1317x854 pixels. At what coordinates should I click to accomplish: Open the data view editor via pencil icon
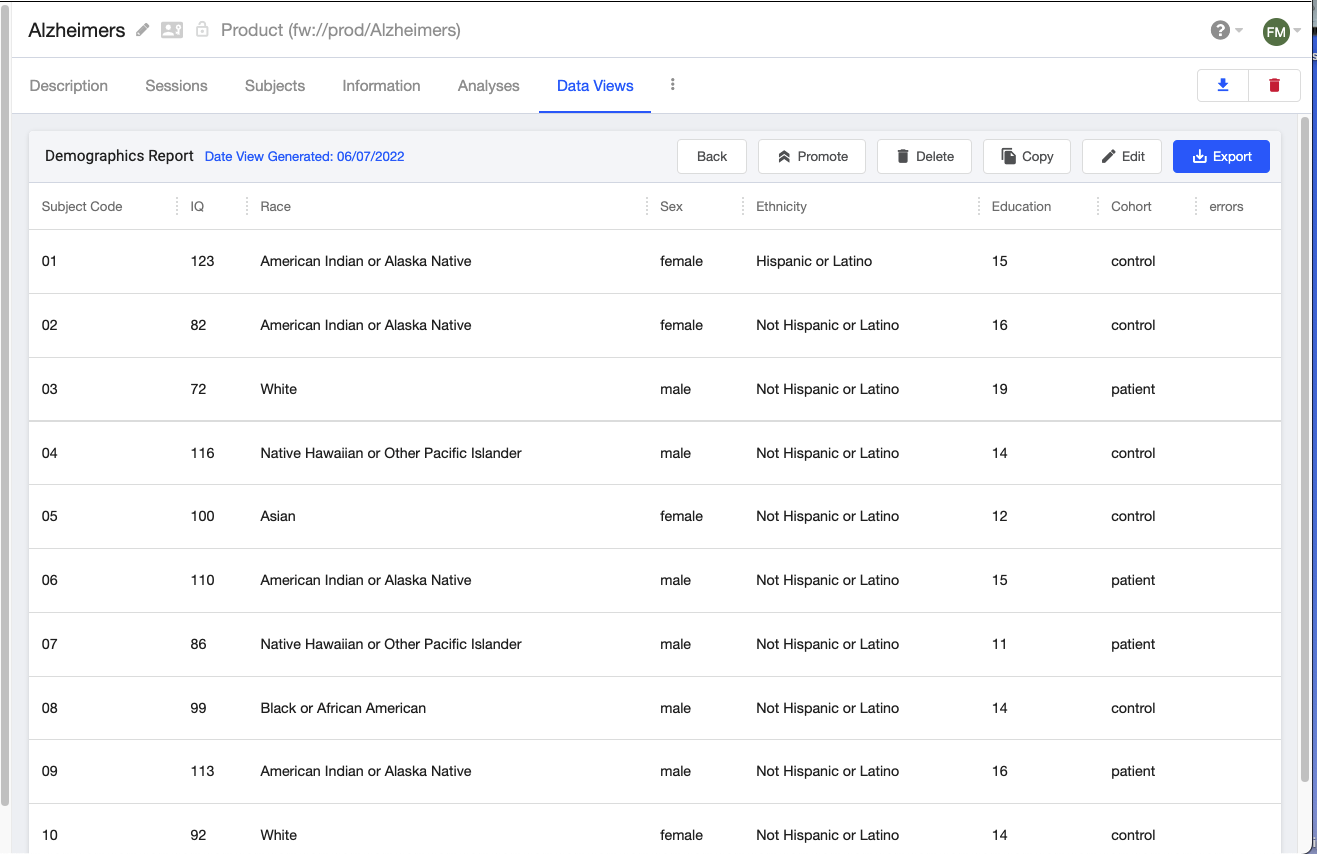point(1121,156)
